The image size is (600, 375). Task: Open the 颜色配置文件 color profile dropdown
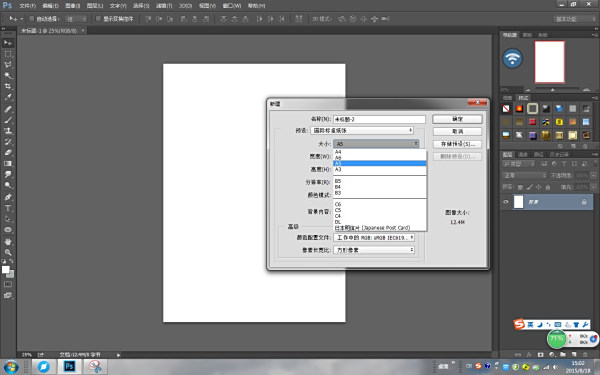point(374,238)
